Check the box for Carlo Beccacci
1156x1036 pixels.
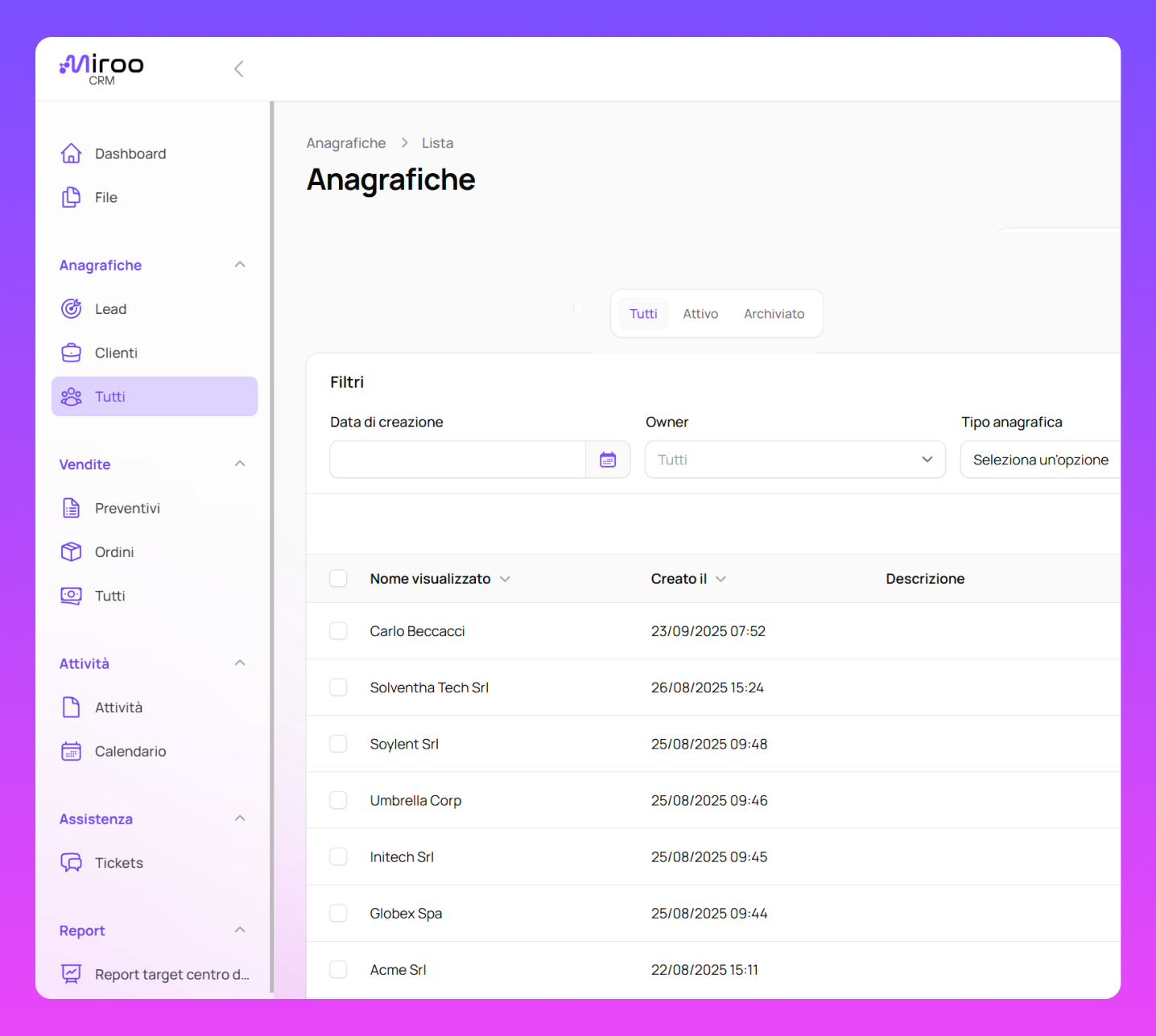point(338,631)
